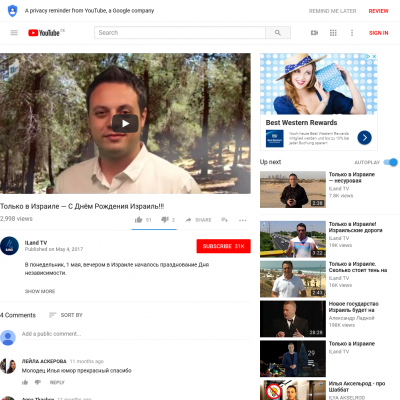
Task: Open title 'Израильские дороги' video
Action: coord(355,227)
